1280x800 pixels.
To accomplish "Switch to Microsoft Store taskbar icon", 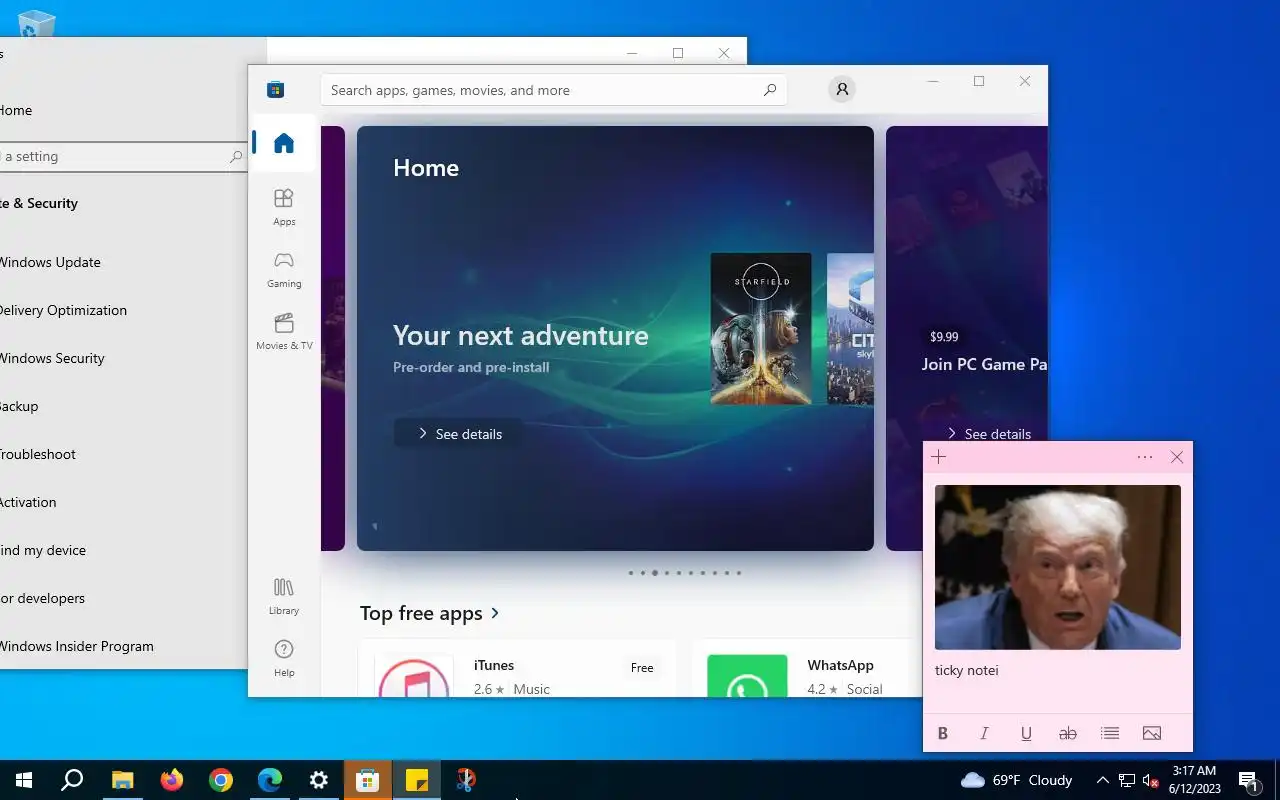I will coord(368,780).
